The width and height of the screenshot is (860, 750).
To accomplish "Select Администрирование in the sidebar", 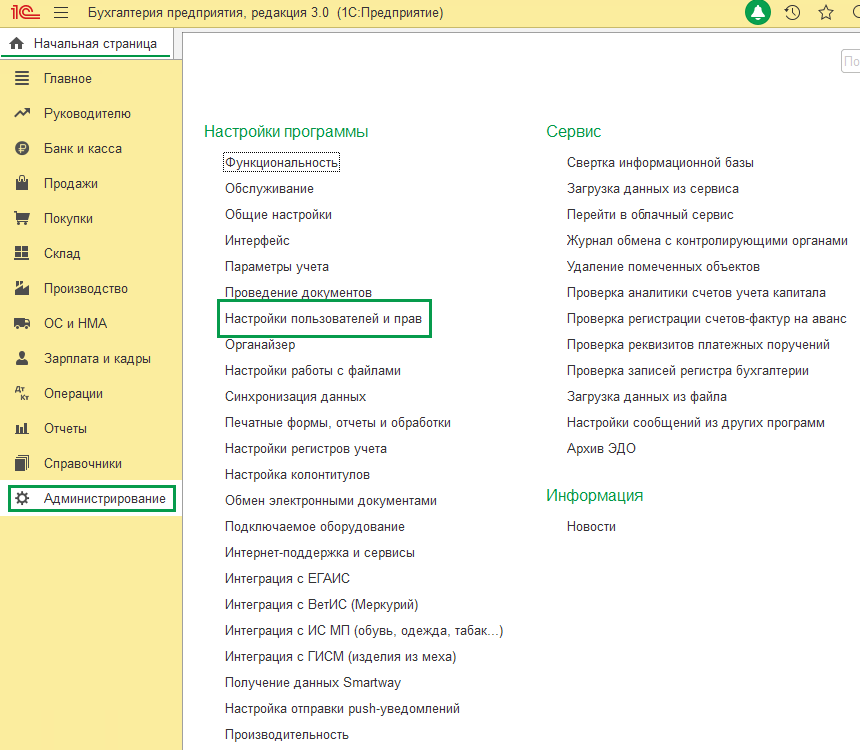I will [x=92, y=498].
